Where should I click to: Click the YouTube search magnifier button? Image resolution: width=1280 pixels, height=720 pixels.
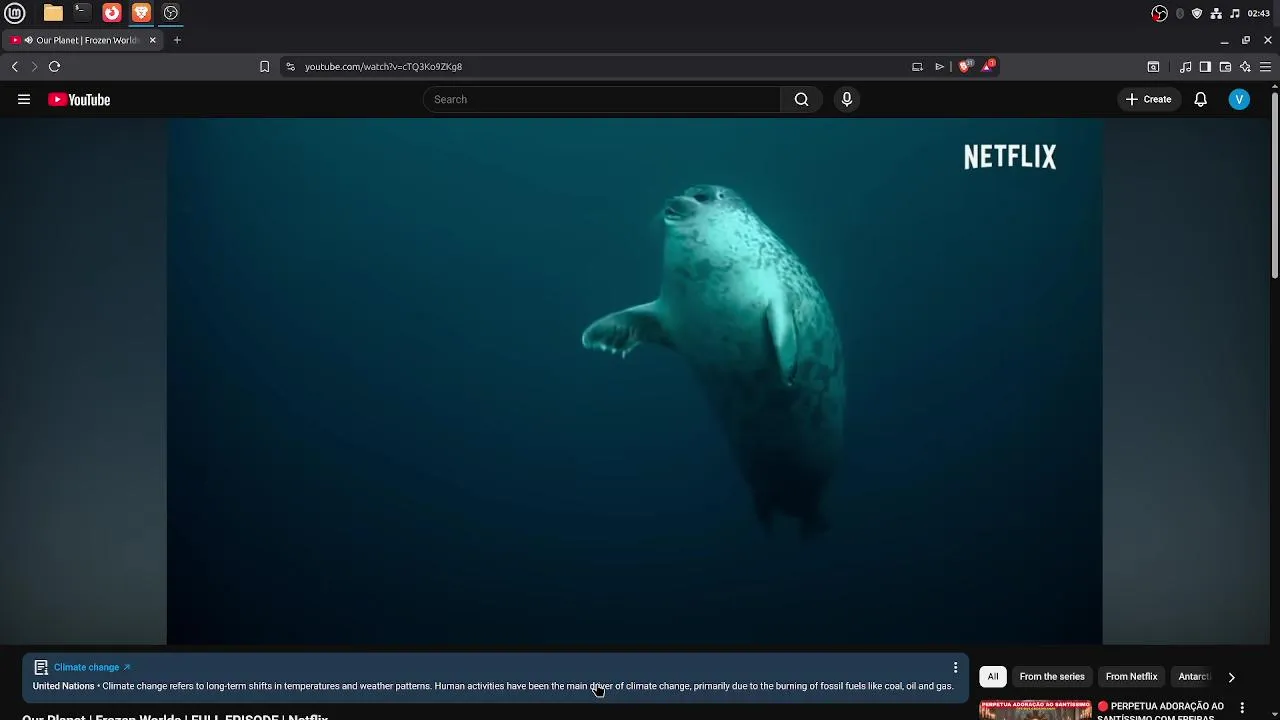801,99
